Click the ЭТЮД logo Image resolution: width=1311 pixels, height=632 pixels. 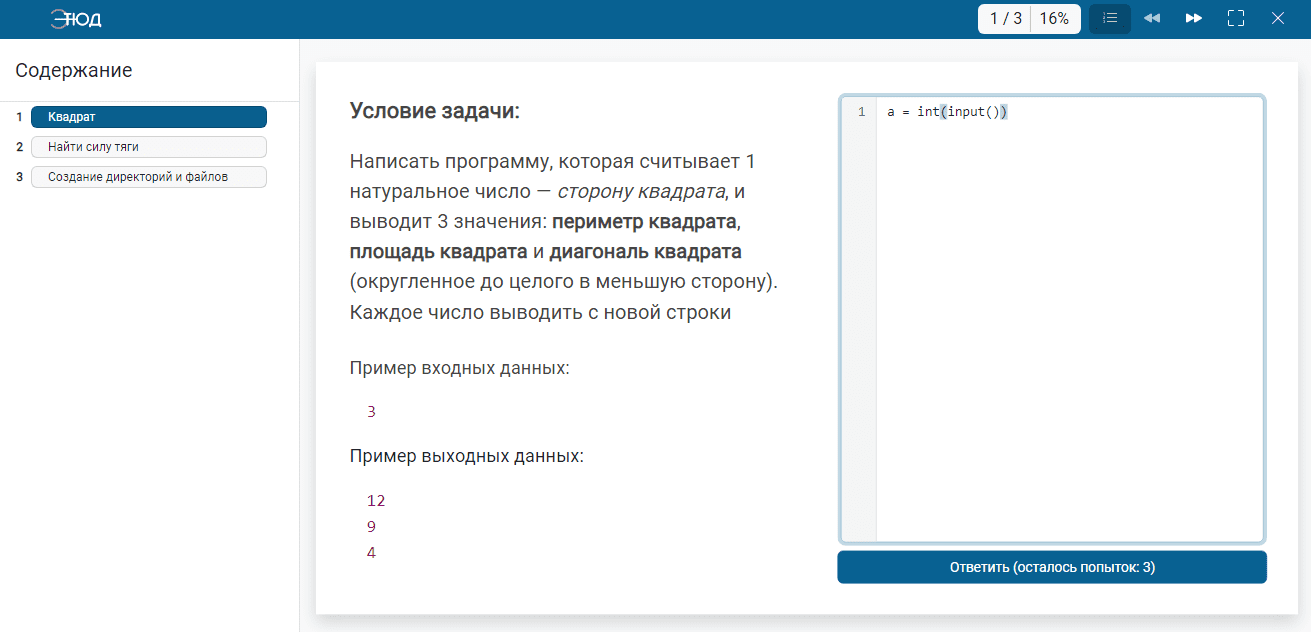click(76, 18)
